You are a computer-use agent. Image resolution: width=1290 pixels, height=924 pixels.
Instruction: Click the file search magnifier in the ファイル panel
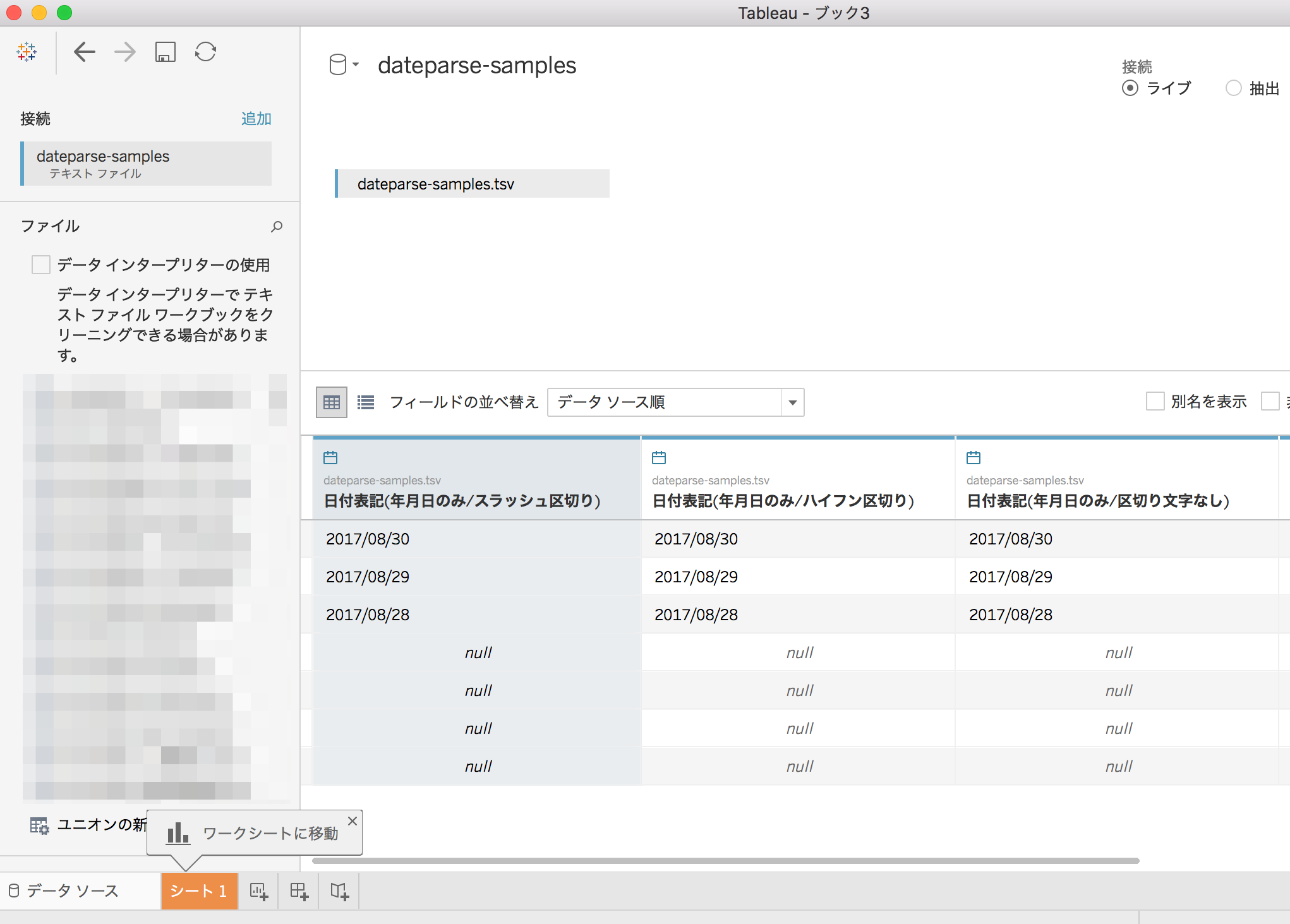pos(277,226)
